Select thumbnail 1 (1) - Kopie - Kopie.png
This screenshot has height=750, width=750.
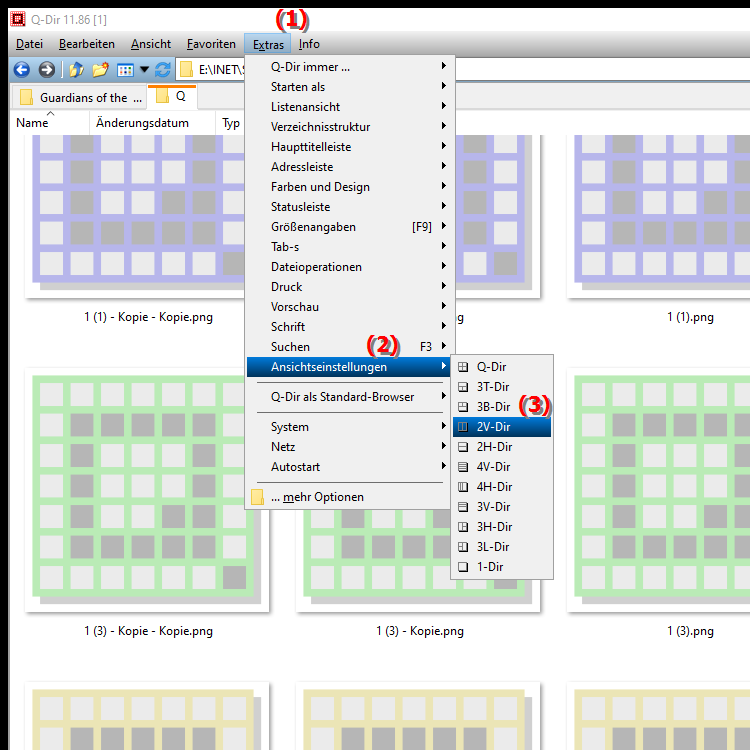135,216
